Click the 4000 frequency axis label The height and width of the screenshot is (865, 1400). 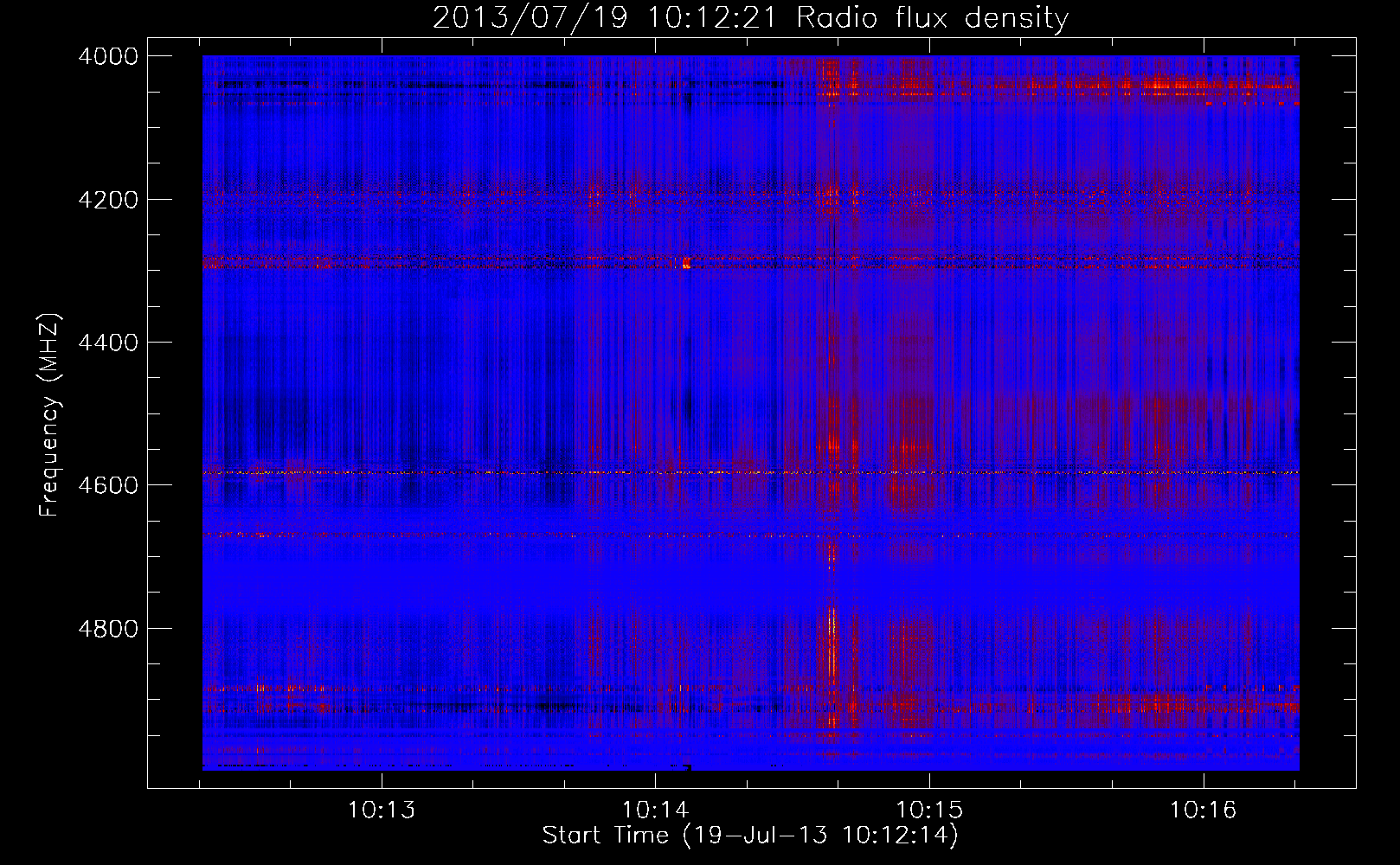point(108,56)
